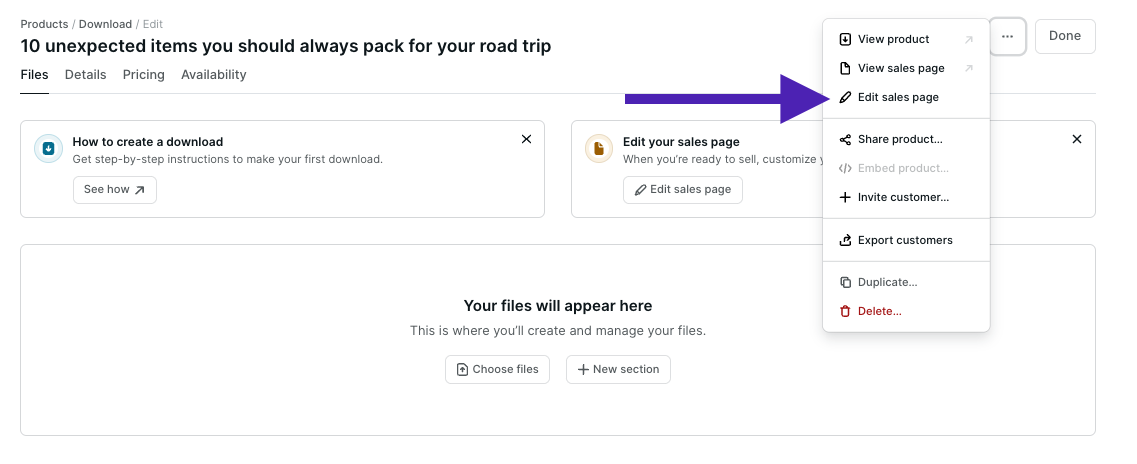Open the Pricing tab

(x=144, y=75)
